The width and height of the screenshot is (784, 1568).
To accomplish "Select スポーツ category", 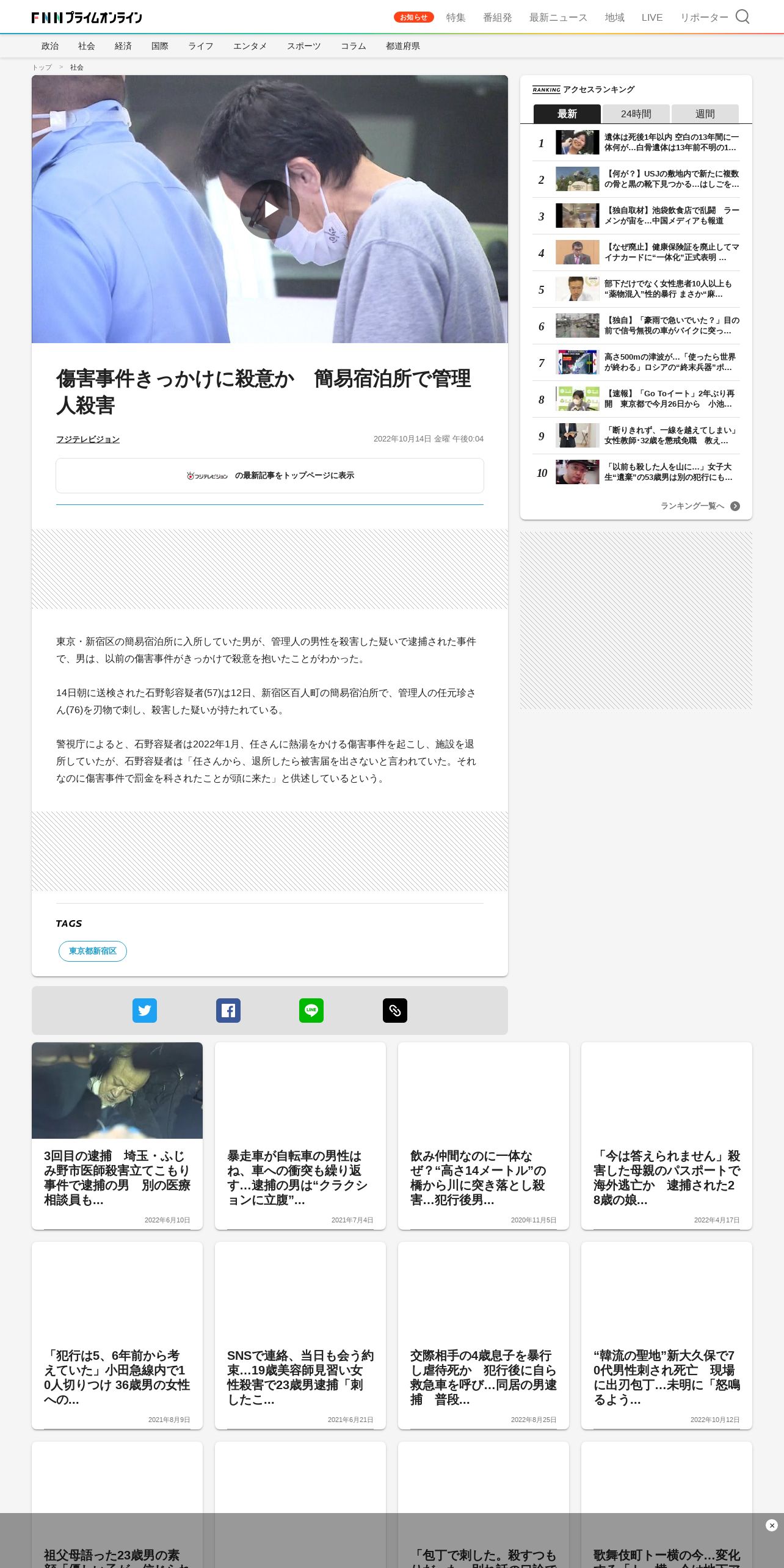I will (x=304, y=46).
